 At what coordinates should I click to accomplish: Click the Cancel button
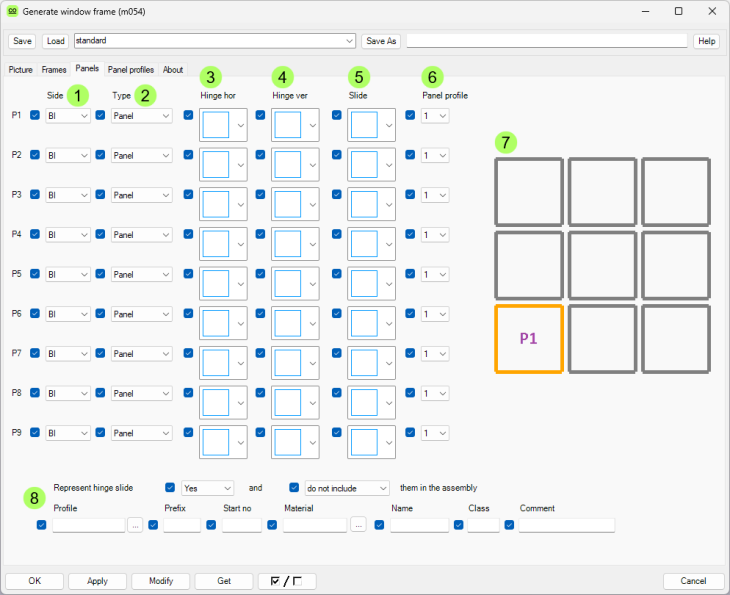point(693,581)
